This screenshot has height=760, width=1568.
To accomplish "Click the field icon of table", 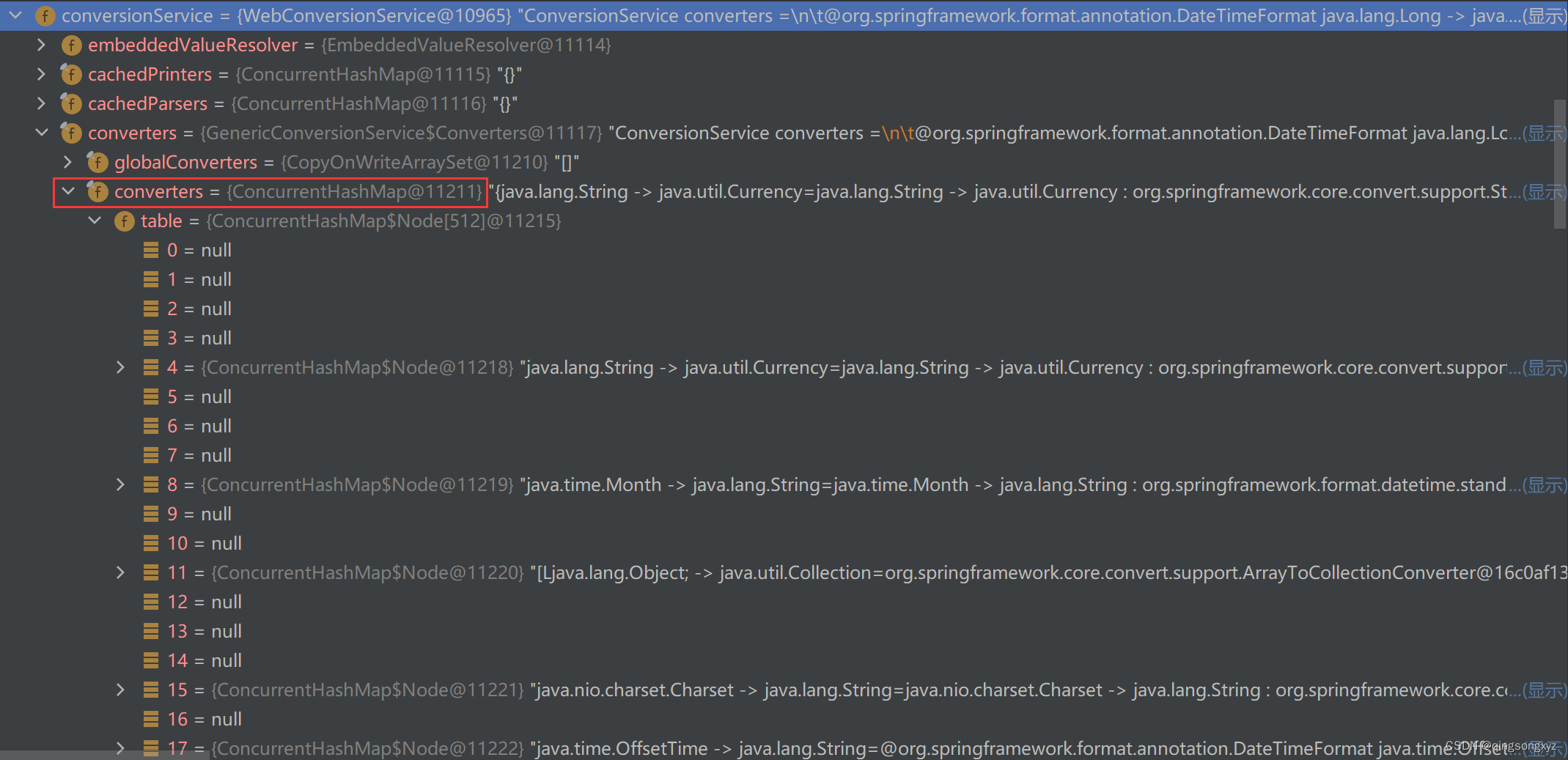I will [124, 221].
